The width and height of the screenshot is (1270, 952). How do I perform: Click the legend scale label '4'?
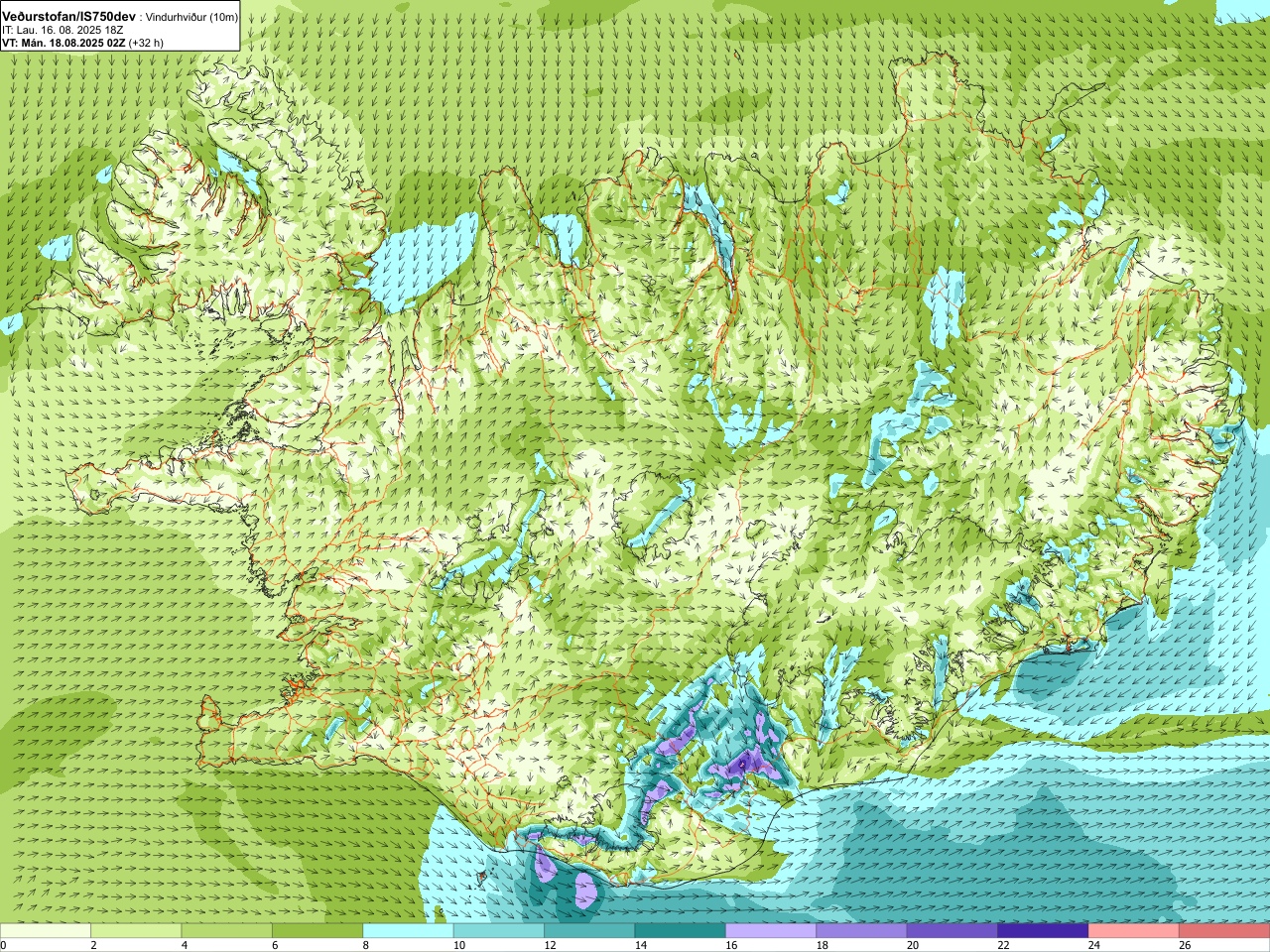click(x=185, y=945)
